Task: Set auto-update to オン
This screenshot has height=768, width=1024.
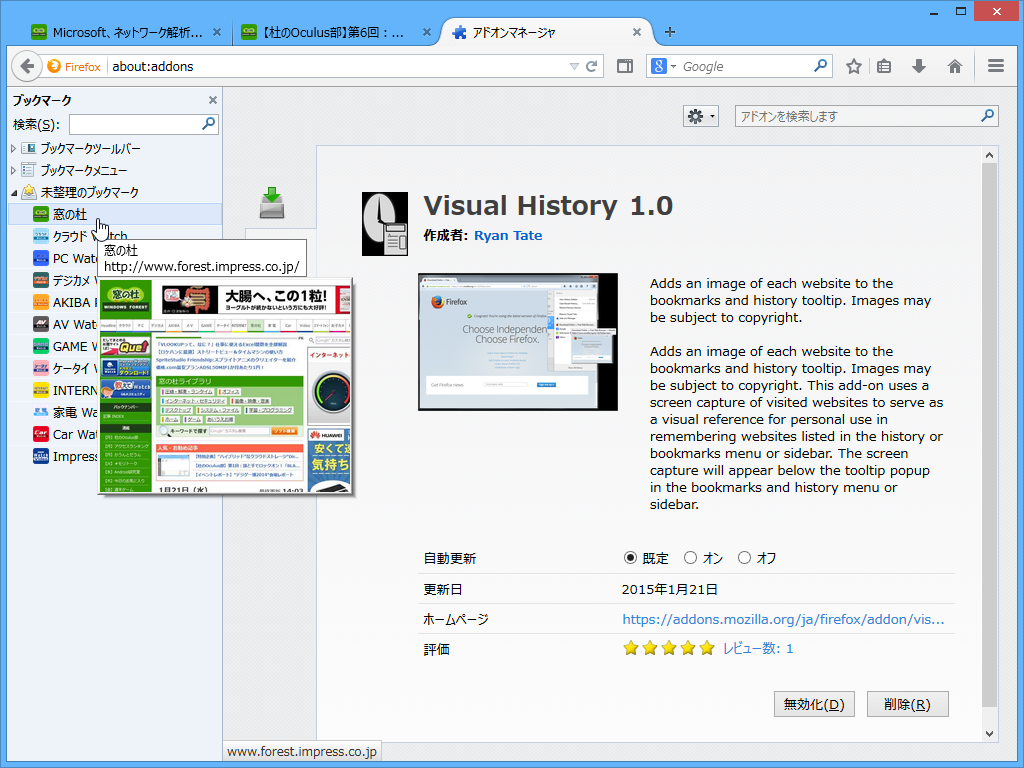Action: pyautogui.click(x=690, y=558)
